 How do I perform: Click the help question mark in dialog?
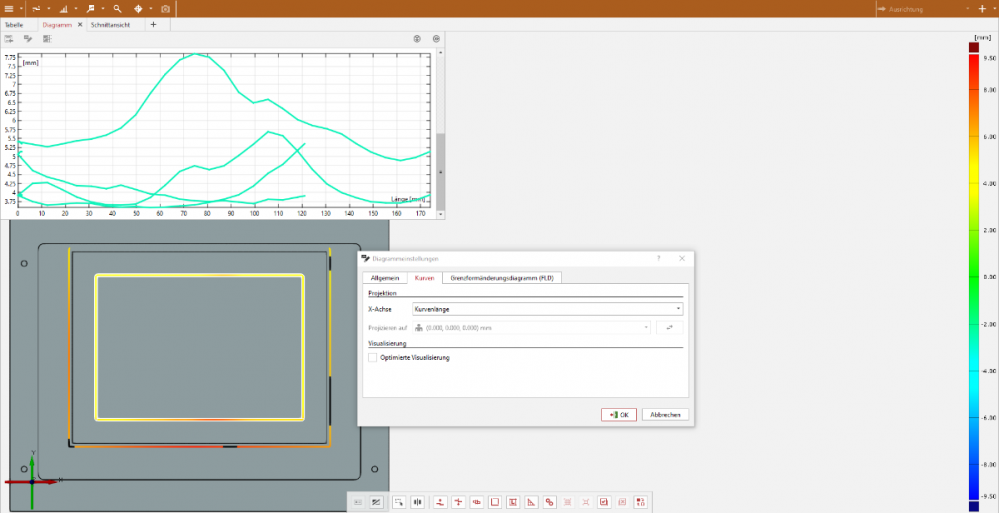click(x=658, y=258)
